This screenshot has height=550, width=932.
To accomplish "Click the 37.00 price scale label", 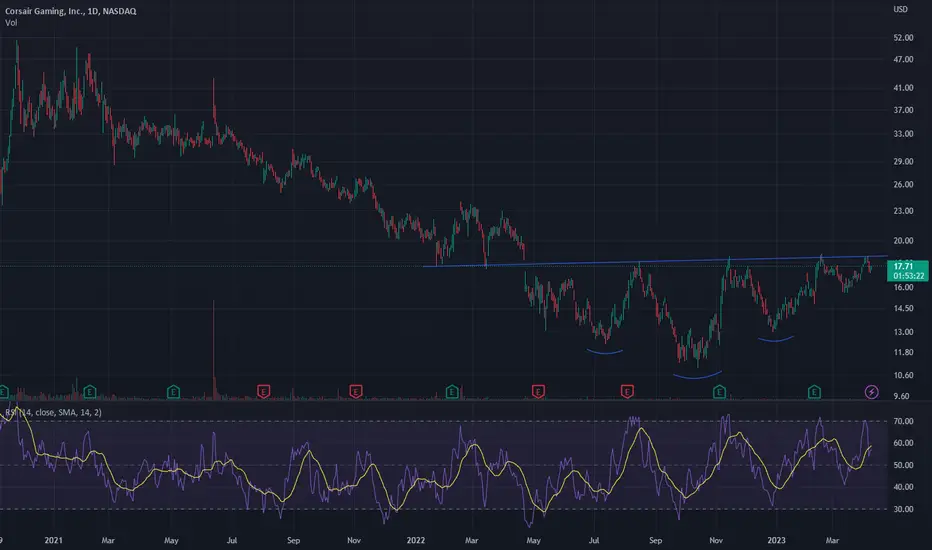I will click(x=903, y=110).
